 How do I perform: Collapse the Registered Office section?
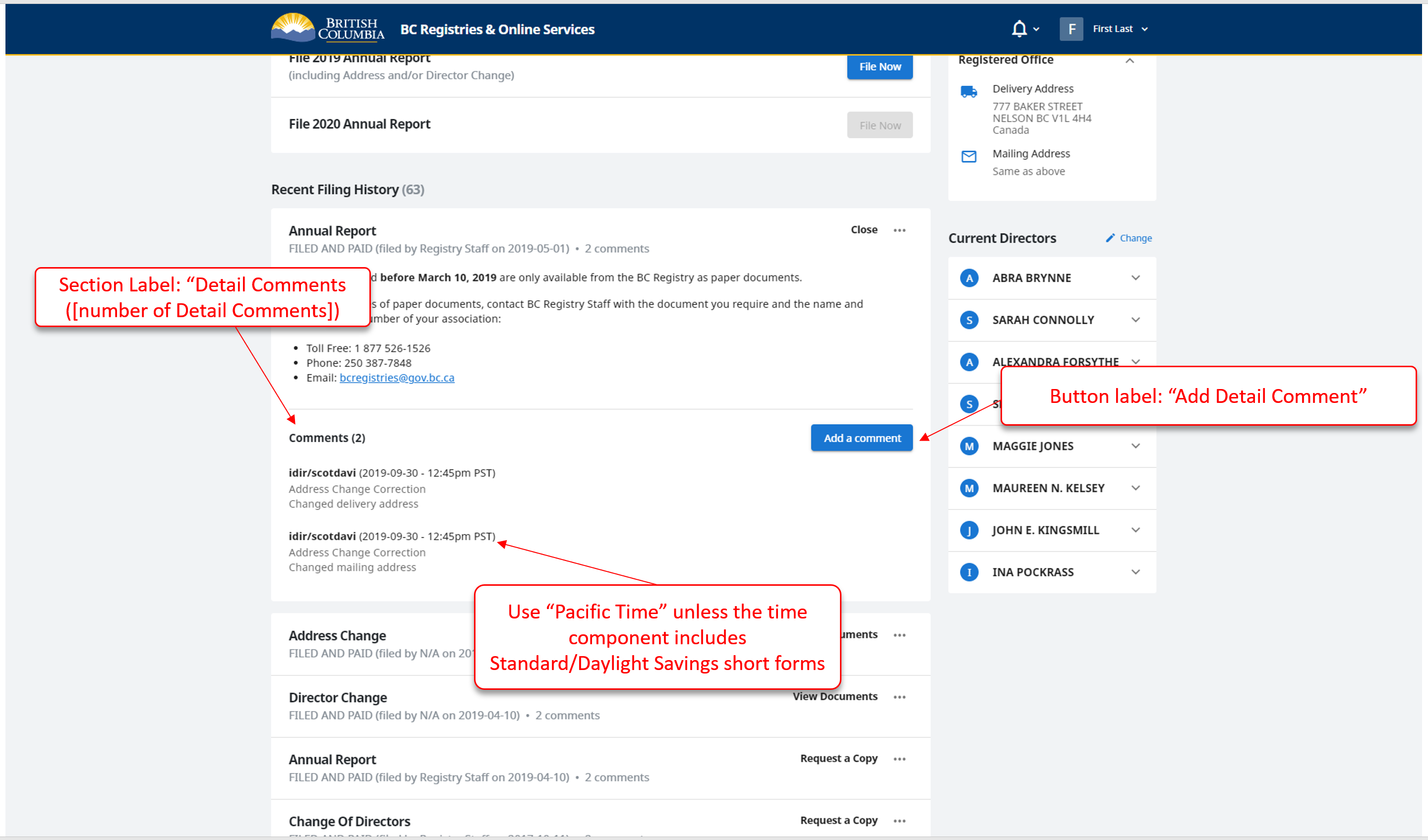point(1130,60)
